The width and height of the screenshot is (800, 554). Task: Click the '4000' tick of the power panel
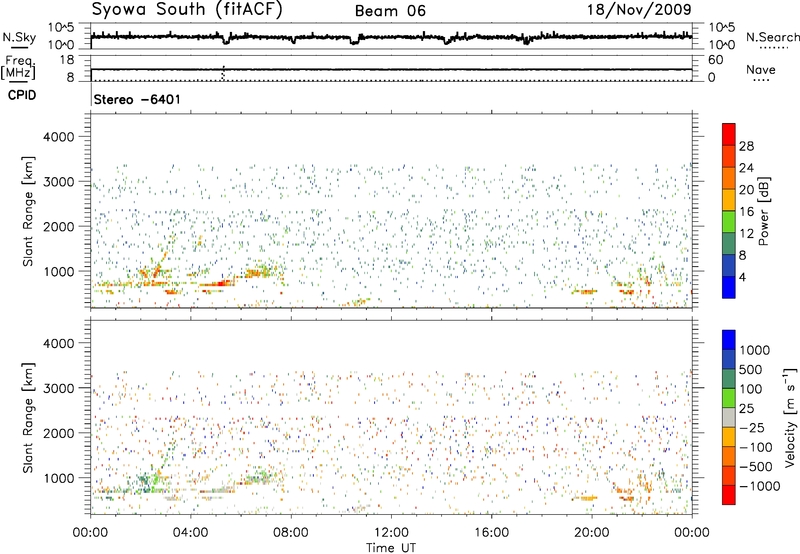coord(58,137)
